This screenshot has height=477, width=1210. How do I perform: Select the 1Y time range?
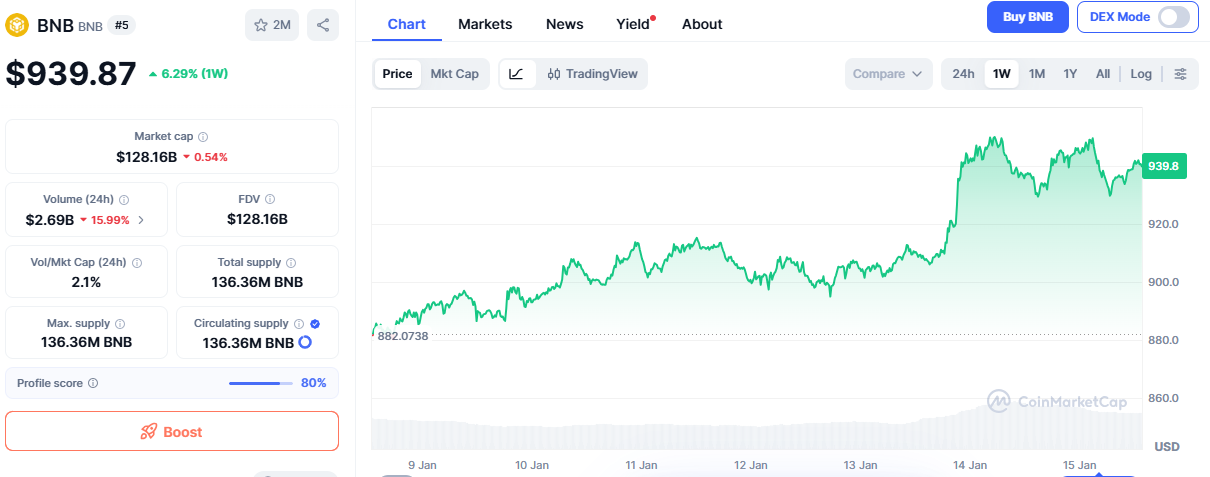coord(1070,74)
